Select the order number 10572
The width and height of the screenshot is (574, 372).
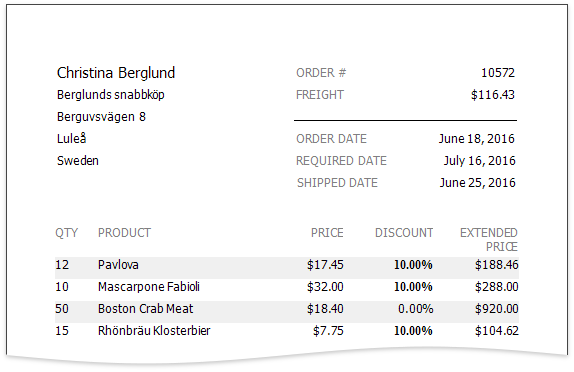click(x=498, y=73)
